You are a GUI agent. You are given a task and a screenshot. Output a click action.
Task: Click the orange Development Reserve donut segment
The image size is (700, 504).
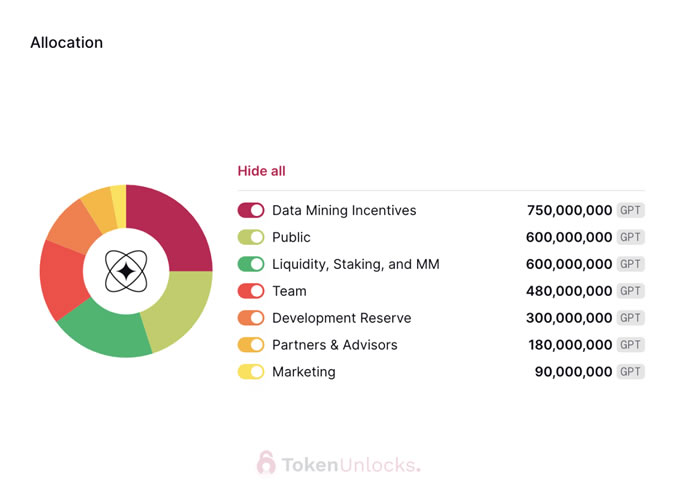pyautogui.click(x=70, y=227)
